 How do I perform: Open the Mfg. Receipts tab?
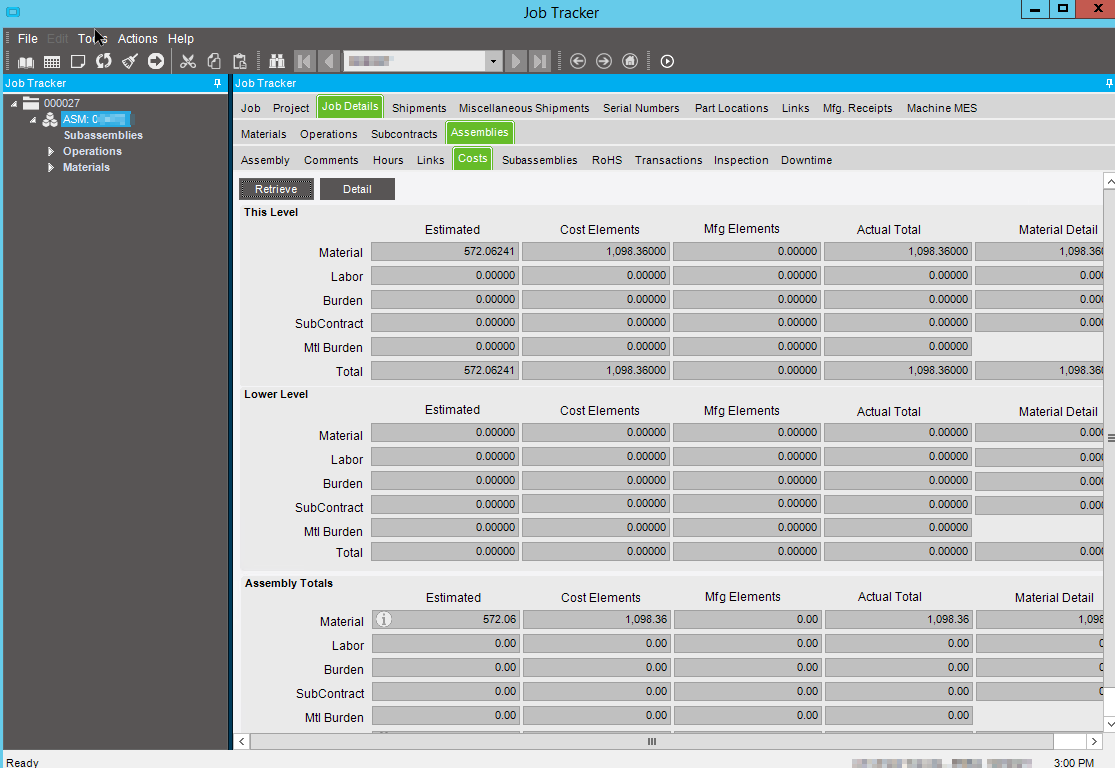pos(858,108)
